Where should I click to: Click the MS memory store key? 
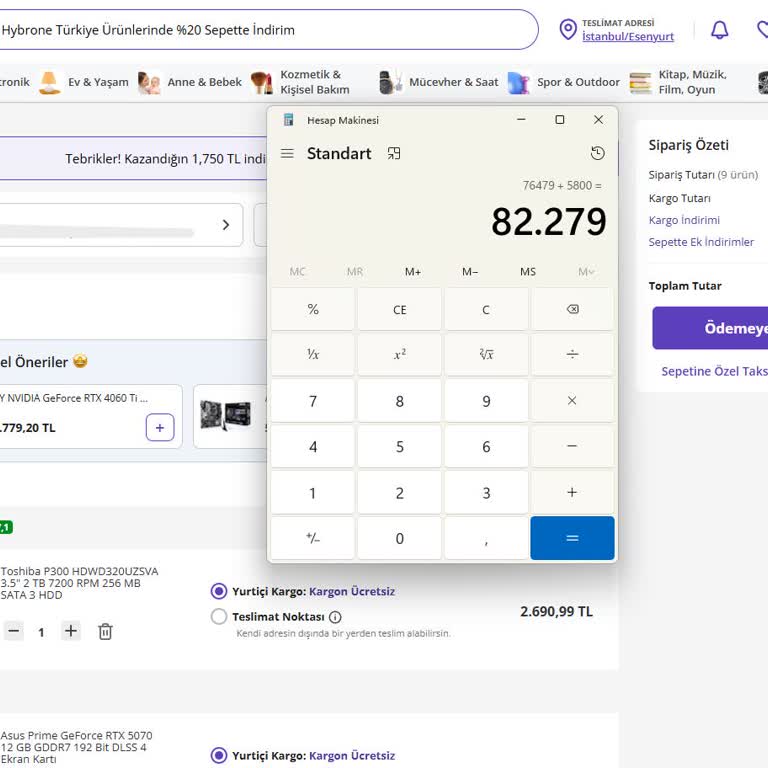tap(528, 271)
